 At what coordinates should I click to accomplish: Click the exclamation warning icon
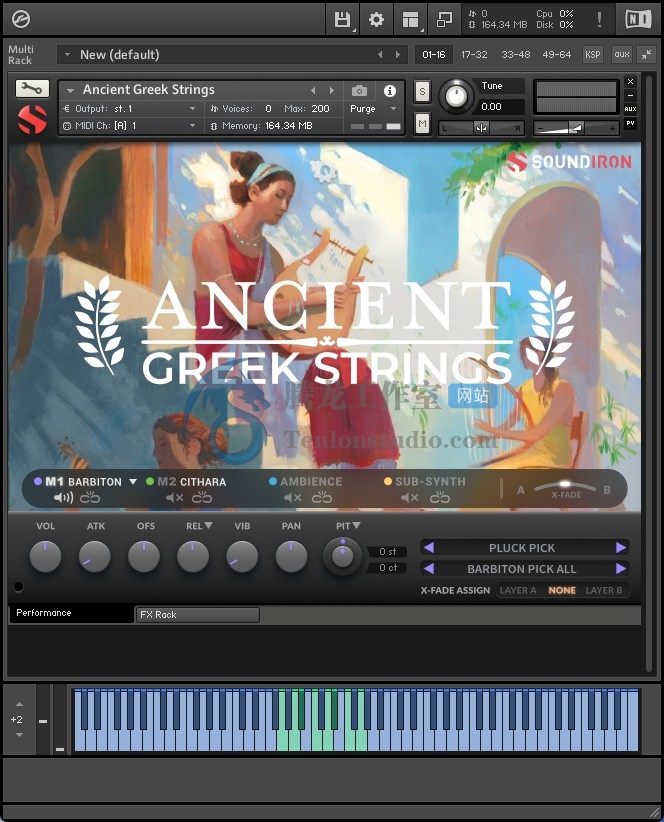click(598, 19)
